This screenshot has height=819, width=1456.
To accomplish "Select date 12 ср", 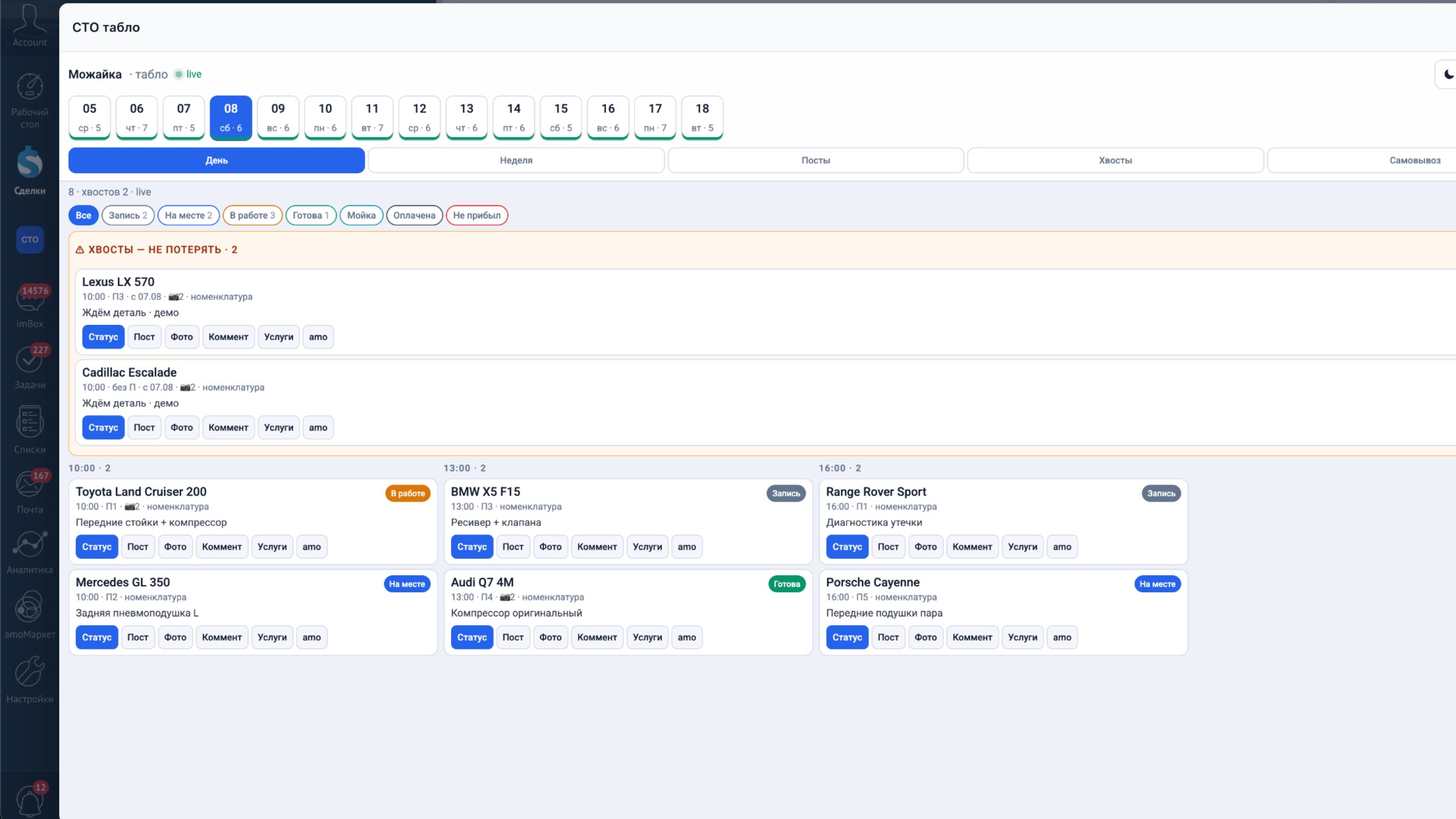I will tap(420, 117).
